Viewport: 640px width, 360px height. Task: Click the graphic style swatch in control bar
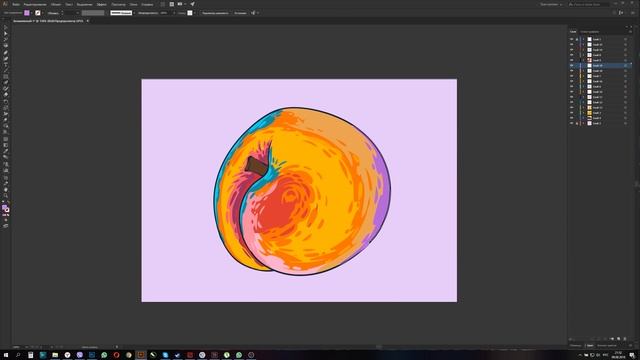click(x=190, y=13)
